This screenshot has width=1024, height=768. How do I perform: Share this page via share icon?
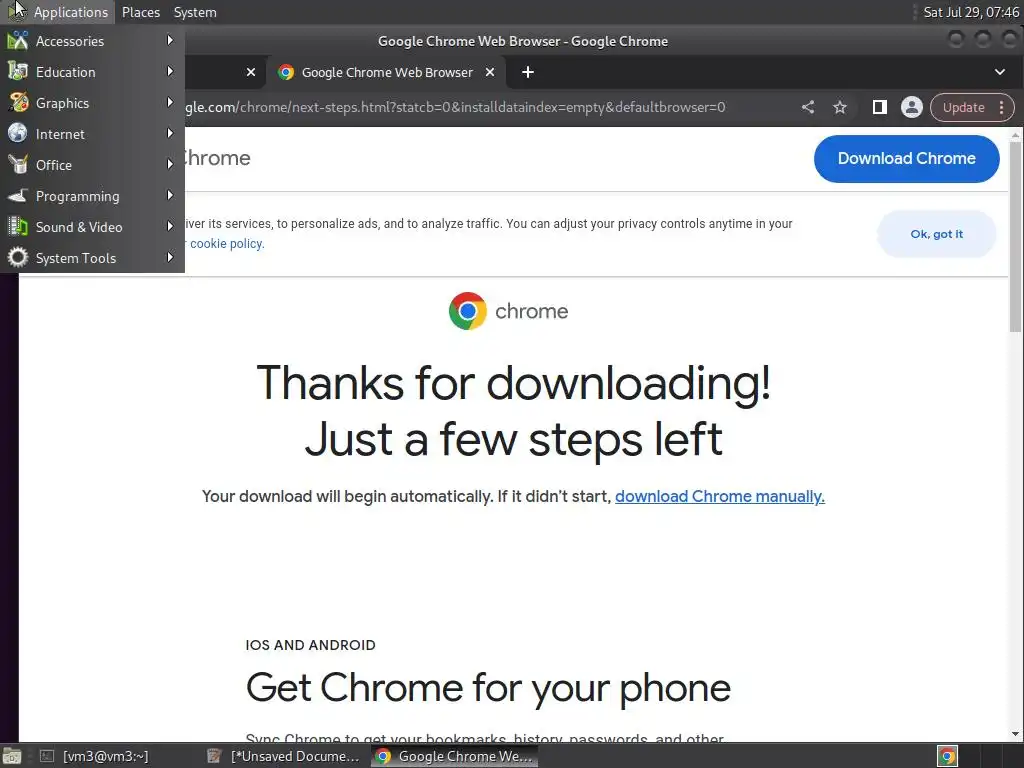(x=808, y=107)
